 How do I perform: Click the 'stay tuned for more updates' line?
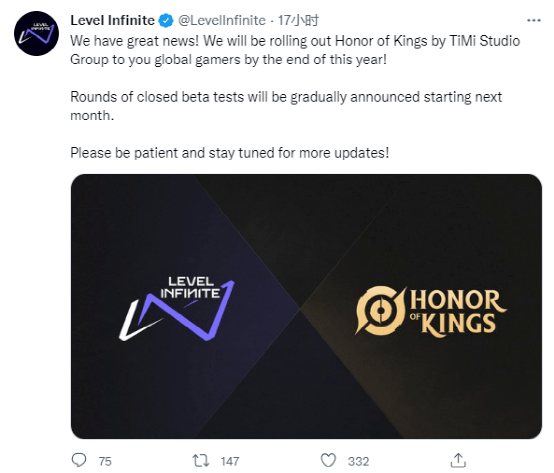[230, 153]
